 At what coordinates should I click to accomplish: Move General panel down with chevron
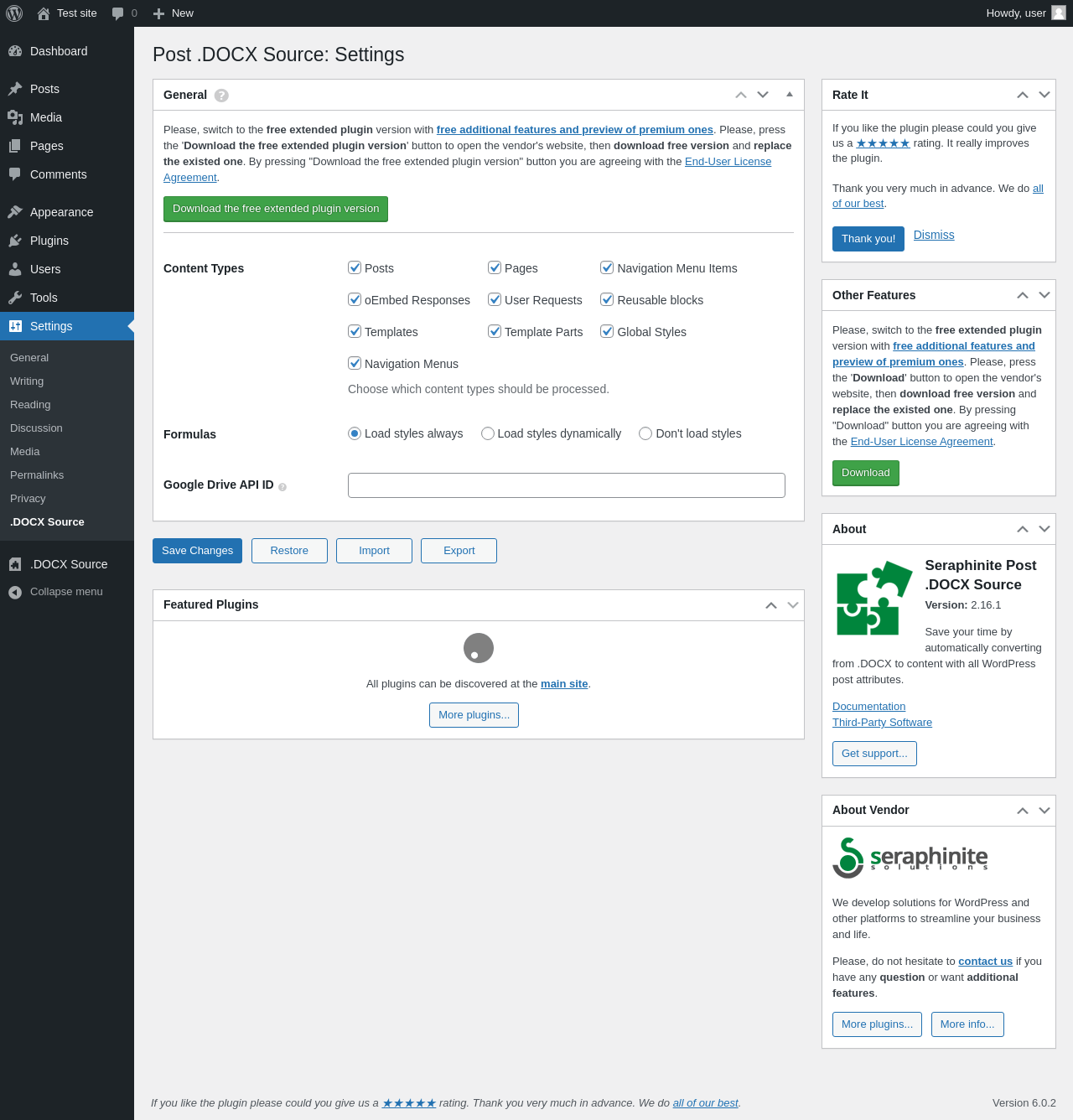tap(763, 95)
